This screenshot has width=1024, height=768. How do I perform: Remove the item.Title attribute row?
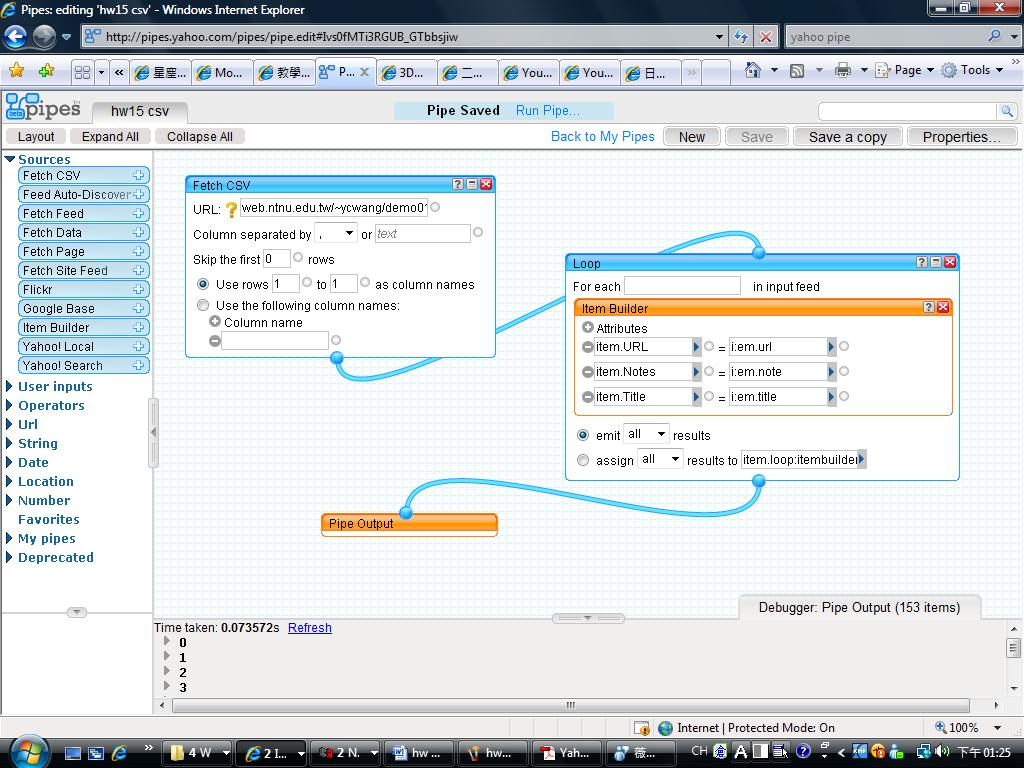[x=588, y=396]
